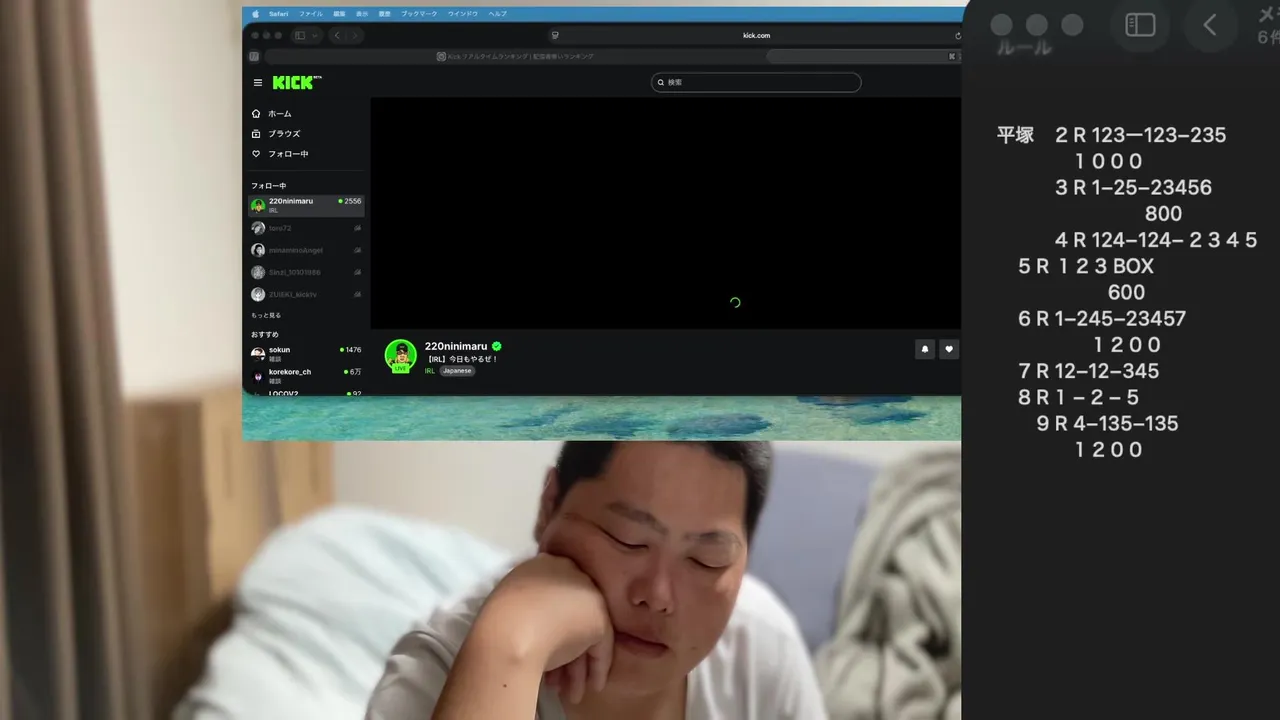
Task: Click note line 2 R 123–123–235
Action: [1140, 135]
